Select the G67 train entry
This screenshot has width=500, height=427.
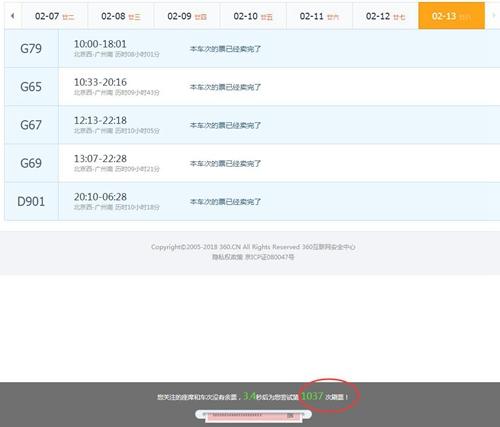[252, 125]
